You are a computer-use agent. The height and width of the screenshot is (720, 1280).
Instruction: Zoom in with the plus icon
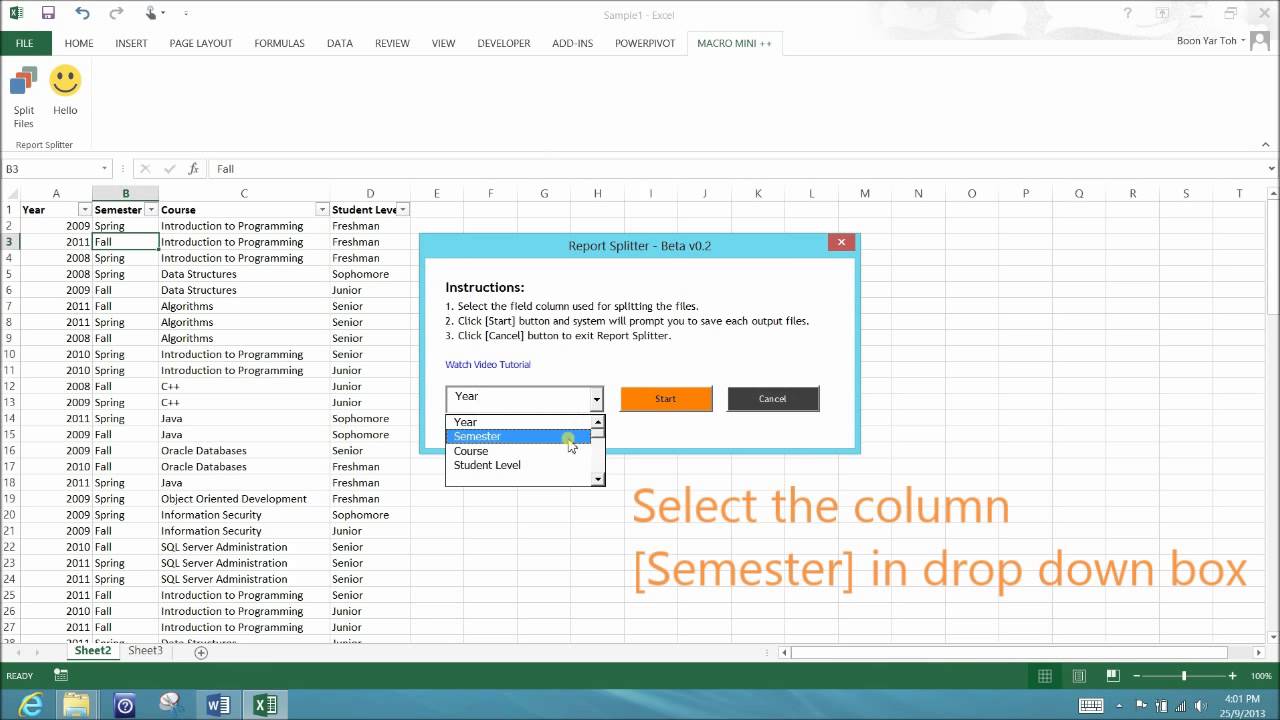[1232, 676]
